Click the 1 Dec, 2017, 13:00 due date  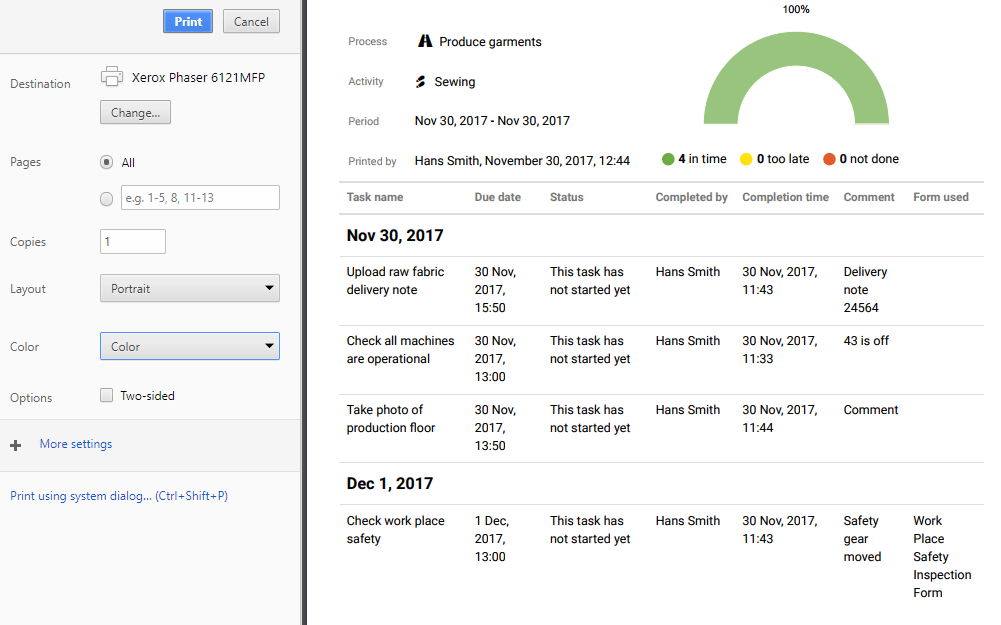tap(492, 539)
